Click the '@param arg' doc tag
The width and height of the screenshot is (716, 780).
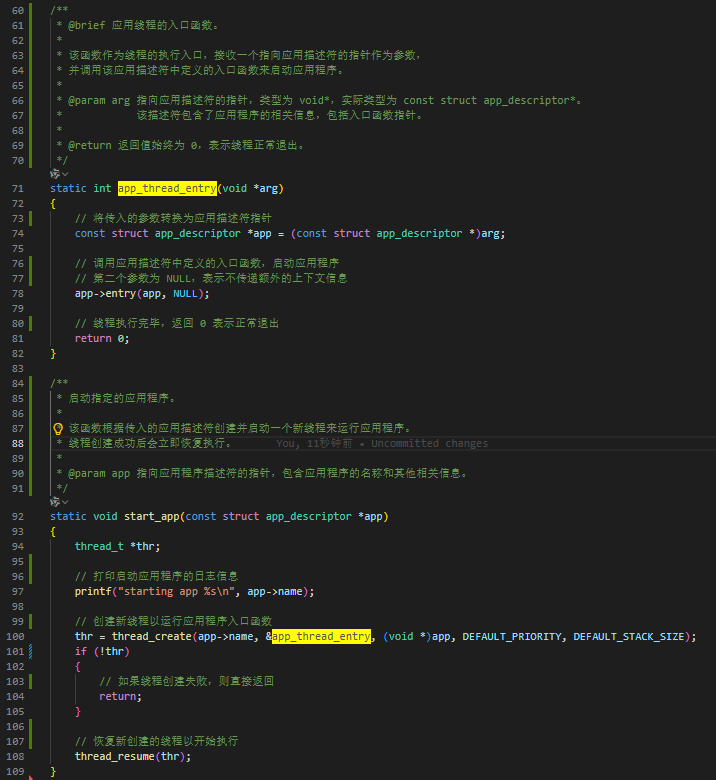[x=99, y=100]
